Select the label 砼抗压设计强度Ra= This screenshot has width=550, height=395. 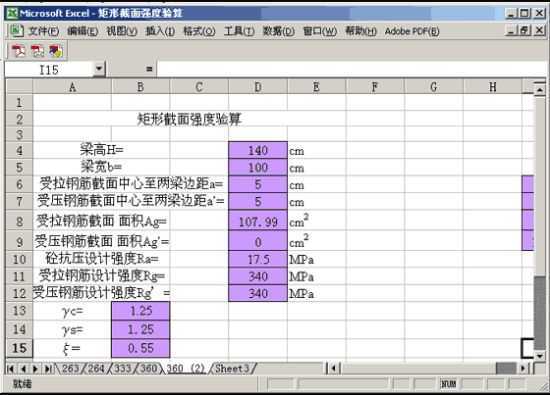pyautogui.click(x=102, y=259)
